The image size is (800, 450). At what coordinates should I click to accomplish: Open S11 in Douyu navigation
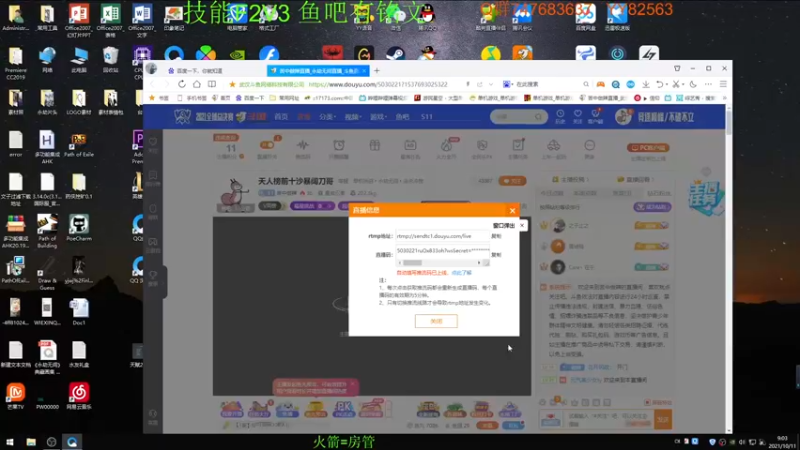tap(427, 117)
